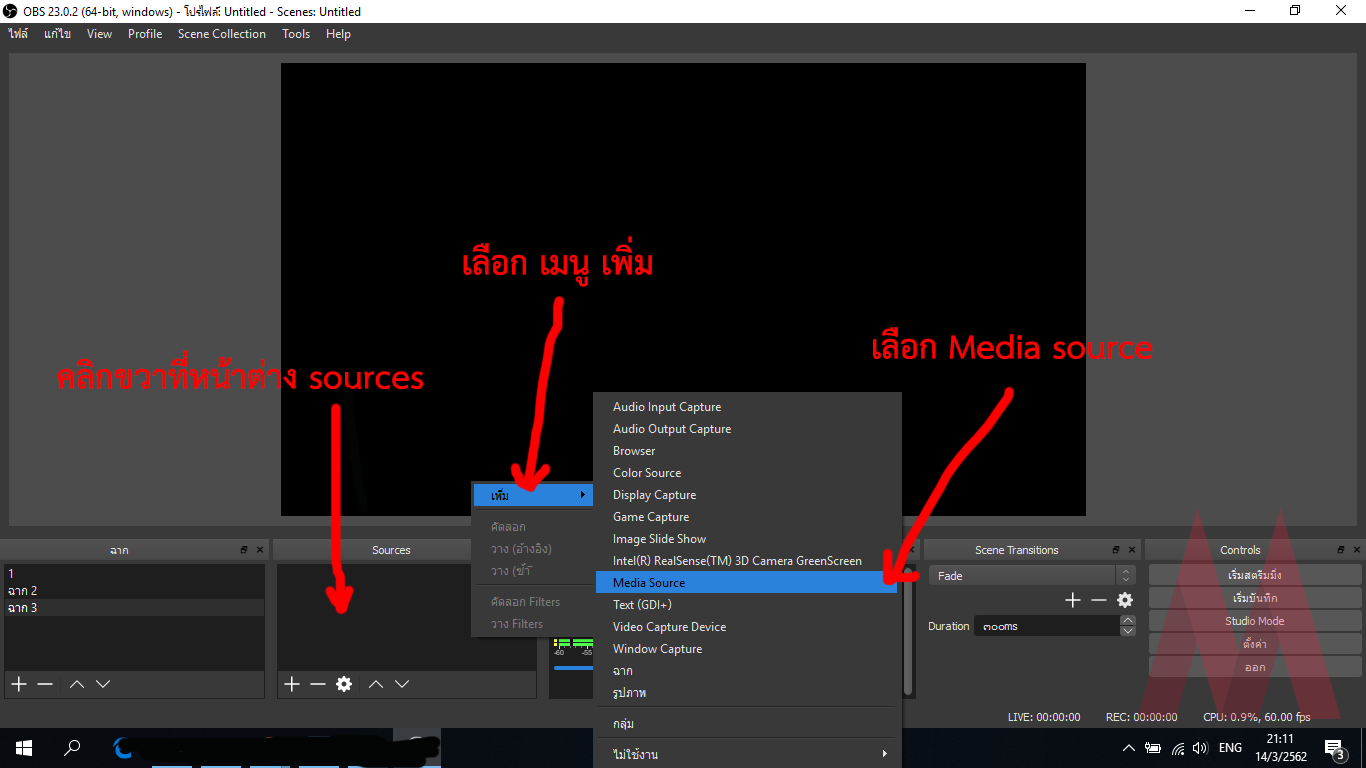
Task: Select Video Capture Device source
Action: pyautogui.click(x=746, y=627)
